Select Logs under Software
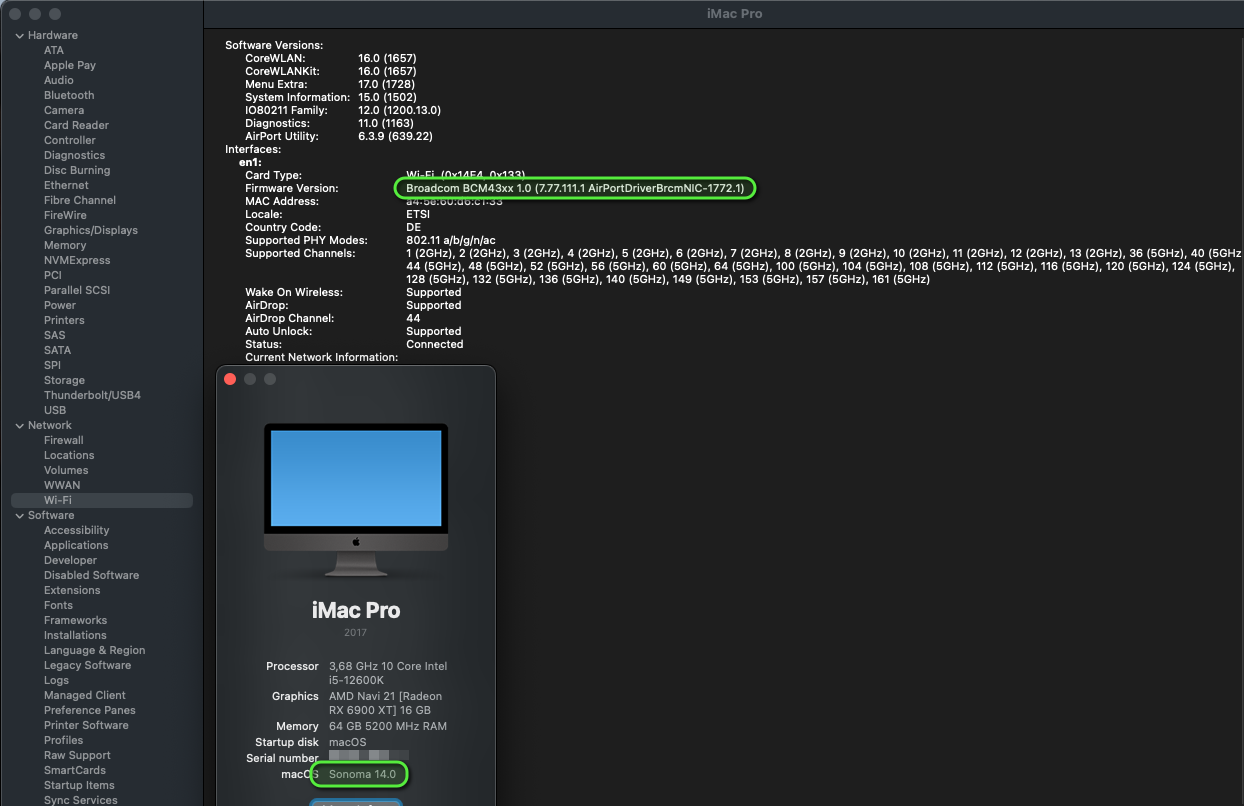Viewport: 1244px width, 806px height. point(56,680)
